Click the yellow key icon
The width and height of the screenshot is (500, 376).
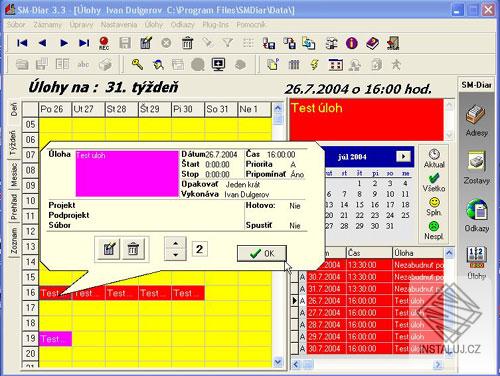pyautogui.click(x=137, y=64)
